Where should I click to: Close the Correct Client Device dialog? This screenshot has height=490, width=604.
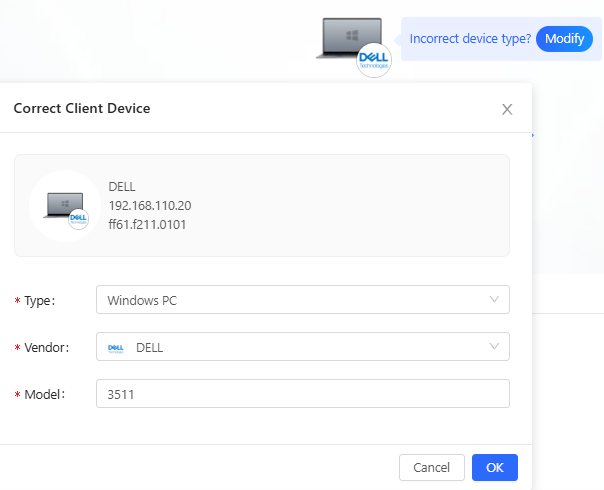pyautogui.click(x=507, y=109)
